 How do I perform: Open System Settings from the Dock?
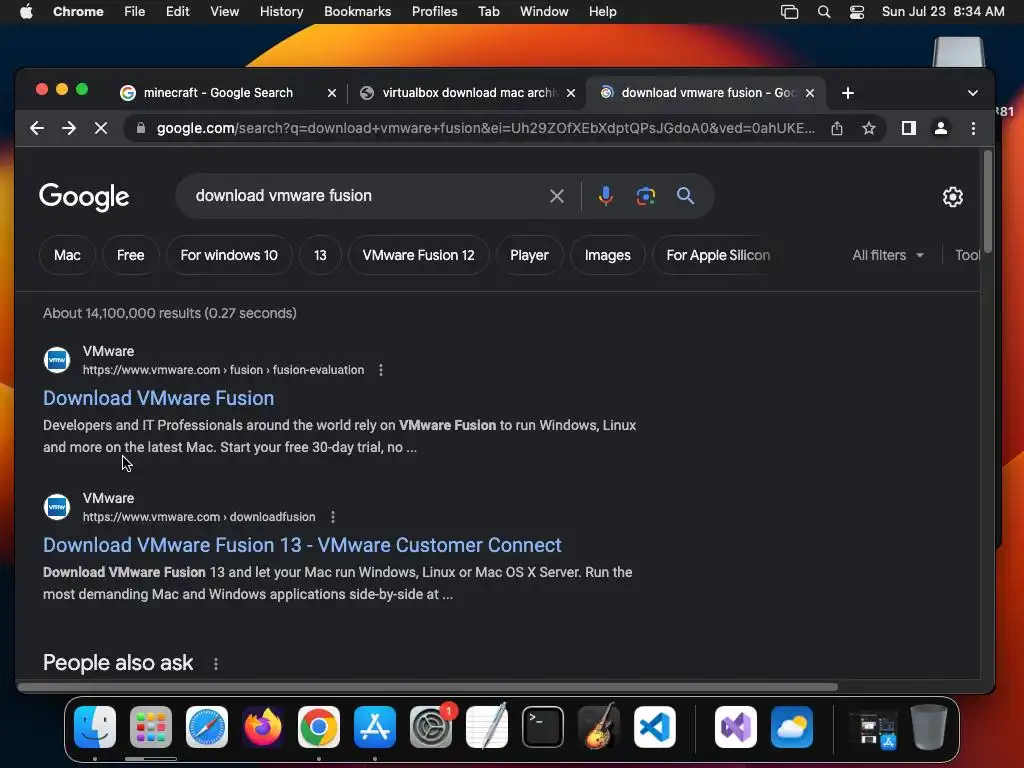(431, 727)
